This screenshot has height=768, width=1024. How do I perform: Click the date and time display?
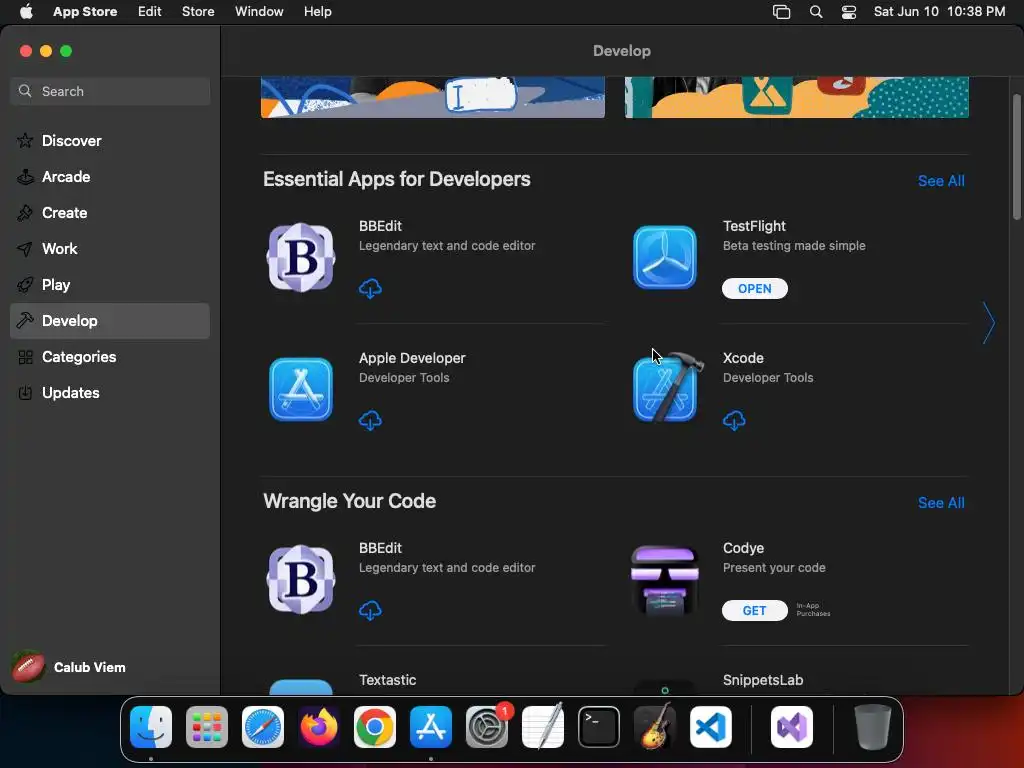(939, 12)
